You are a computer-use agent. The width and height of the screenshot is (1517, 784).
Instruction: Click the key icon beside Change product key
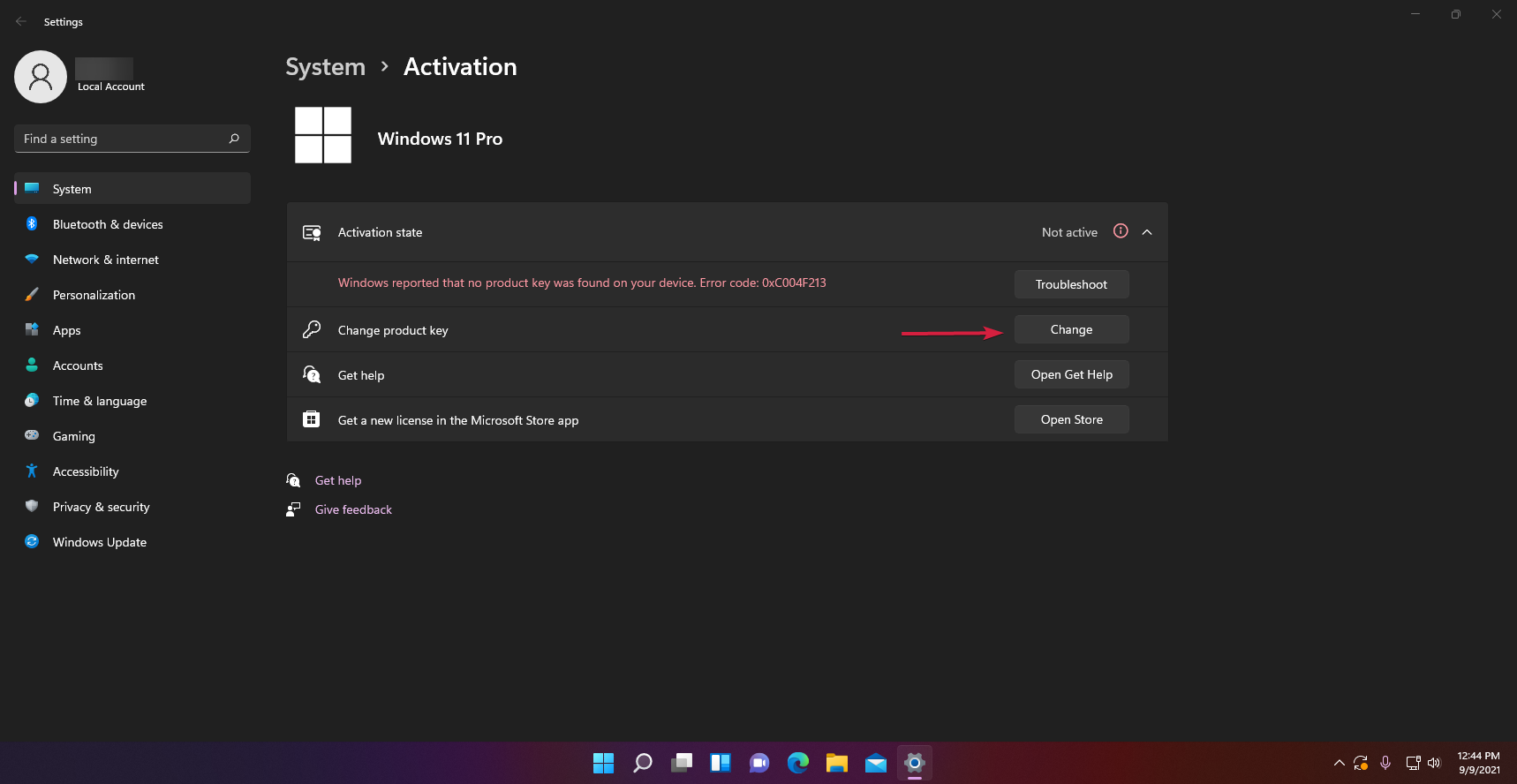[312, 329]
